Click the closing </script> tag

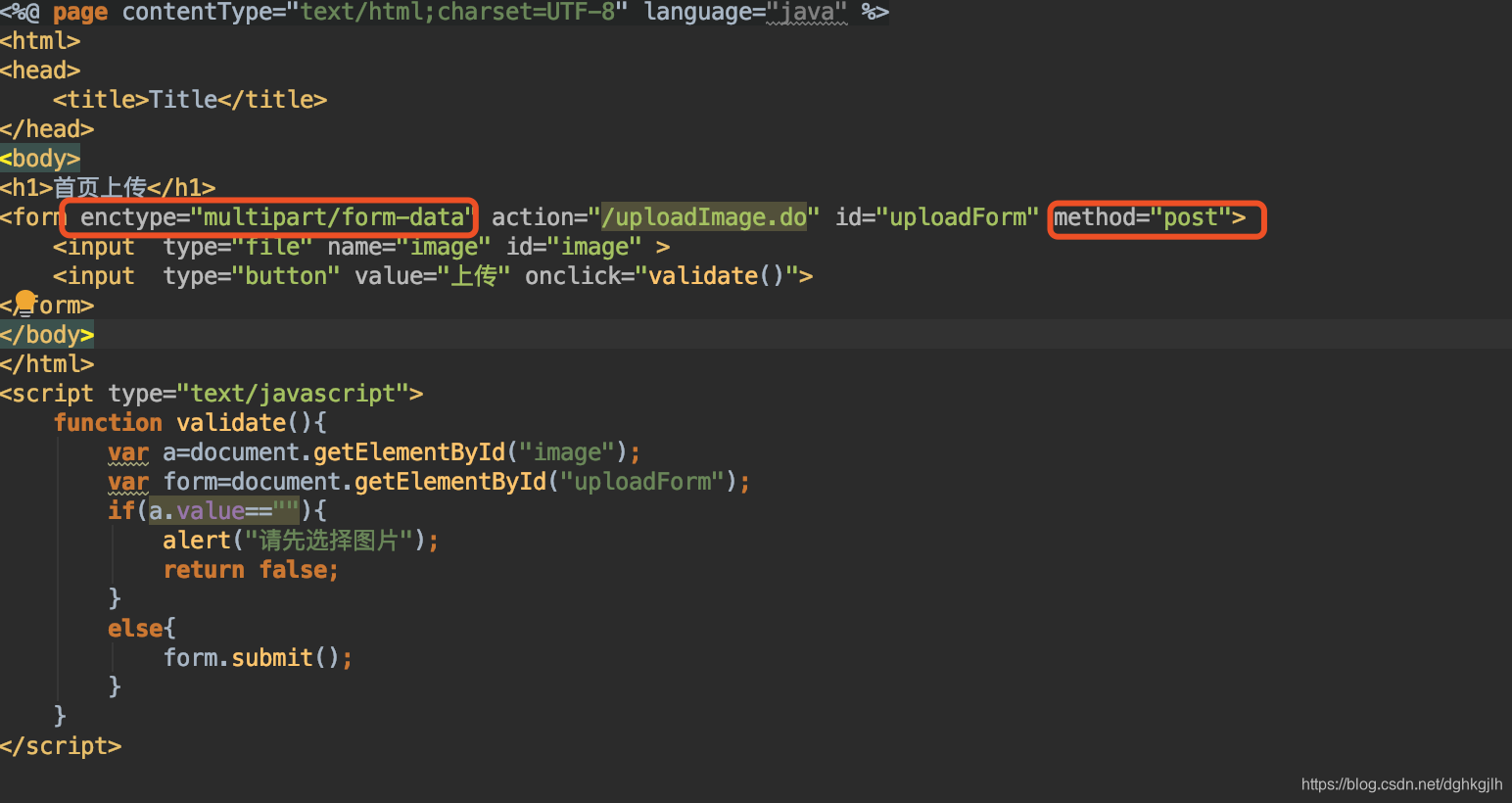[61, 746]
